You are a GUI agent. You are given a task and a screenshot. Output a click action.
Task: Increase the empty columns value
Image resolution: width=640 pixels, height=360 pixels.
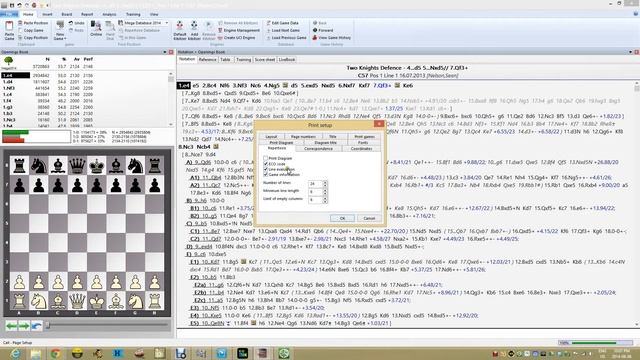point(325,198)
